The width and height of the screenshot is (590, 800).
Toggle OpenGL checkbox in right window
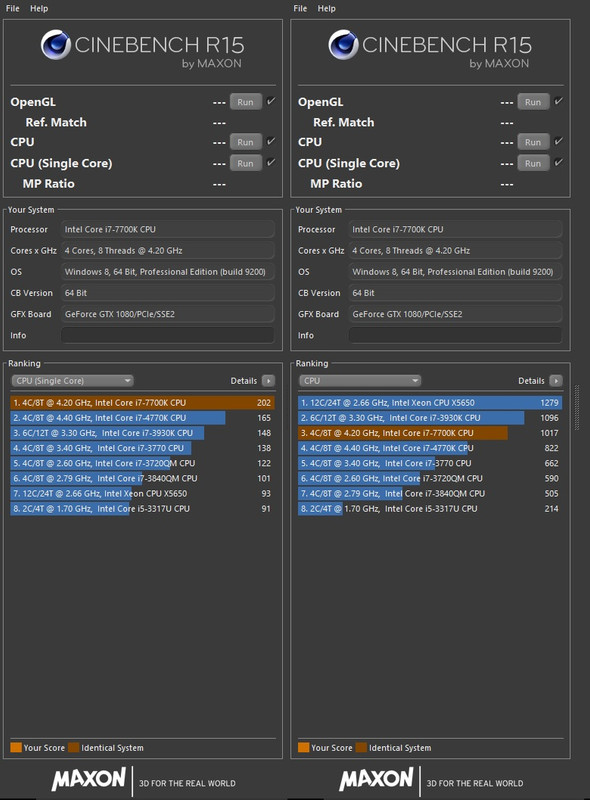pos(559,101)
